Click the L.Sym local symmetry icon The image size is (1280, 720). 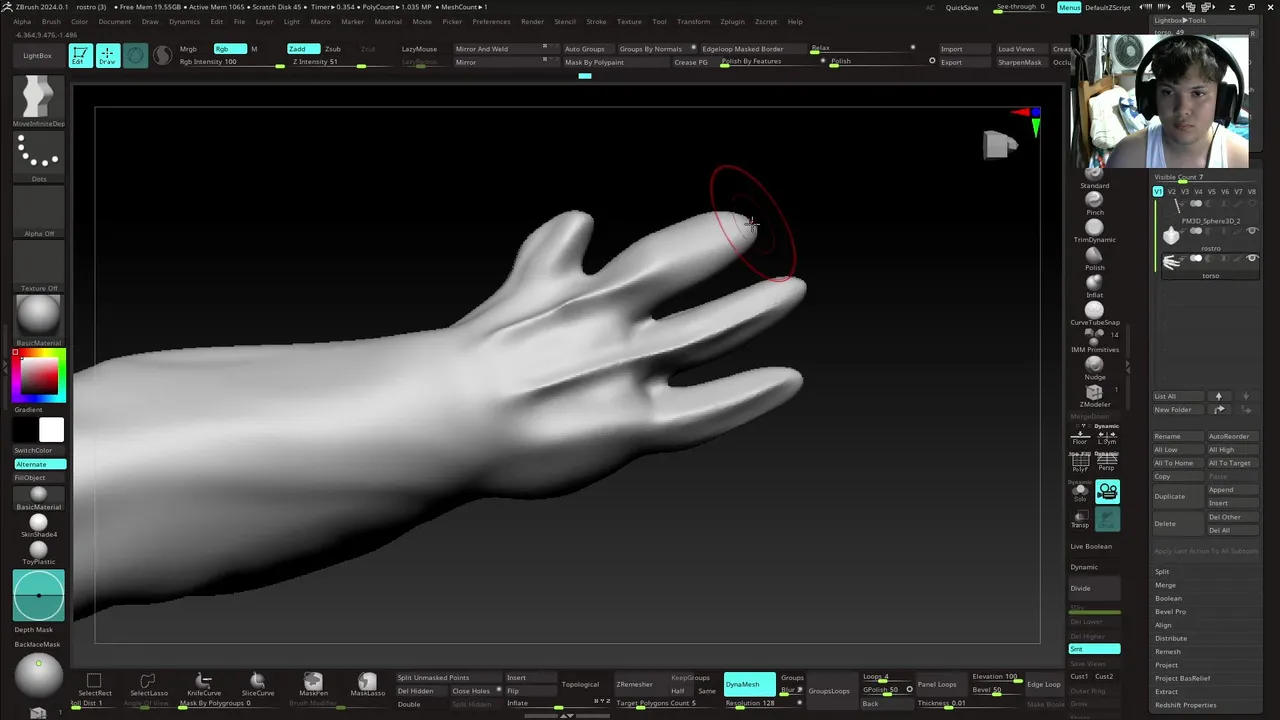coord(1107,437)
